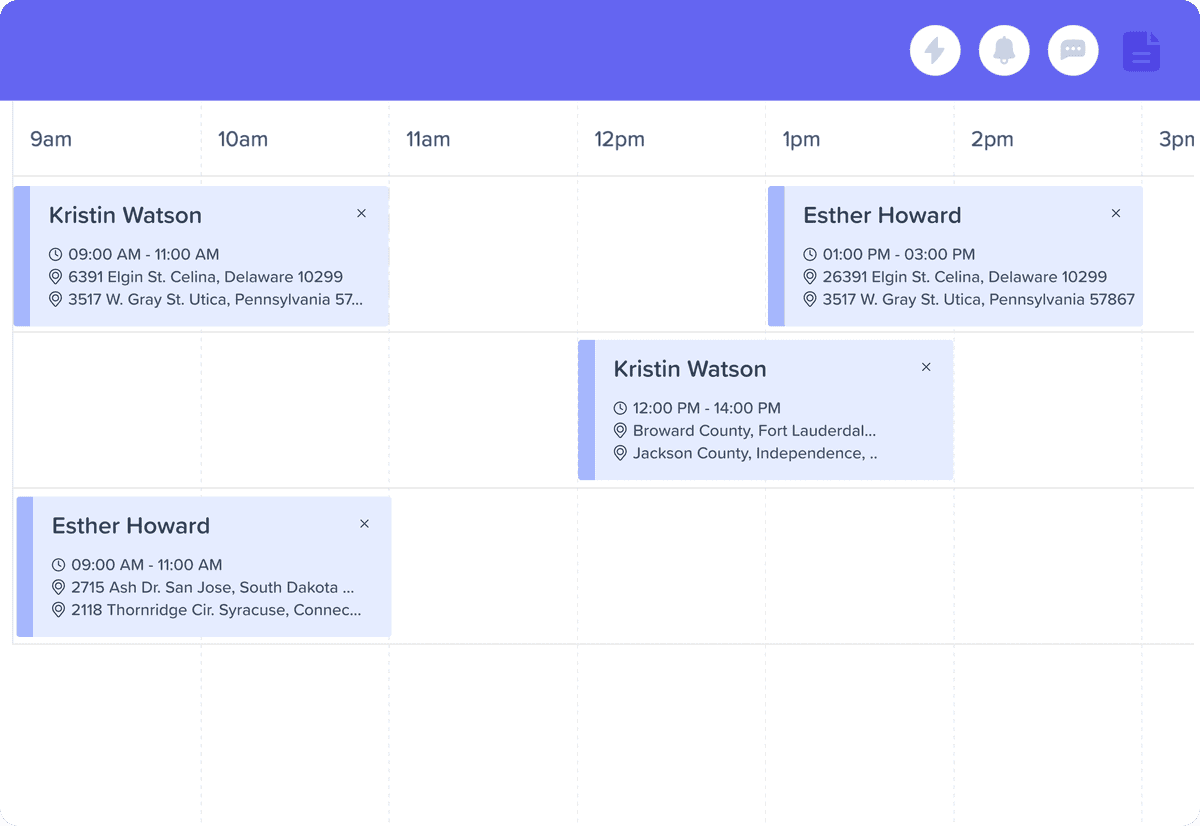Viewport: 1200px width, 826px height.
Task: Select the 12pm column header
Action: [619, 139]
